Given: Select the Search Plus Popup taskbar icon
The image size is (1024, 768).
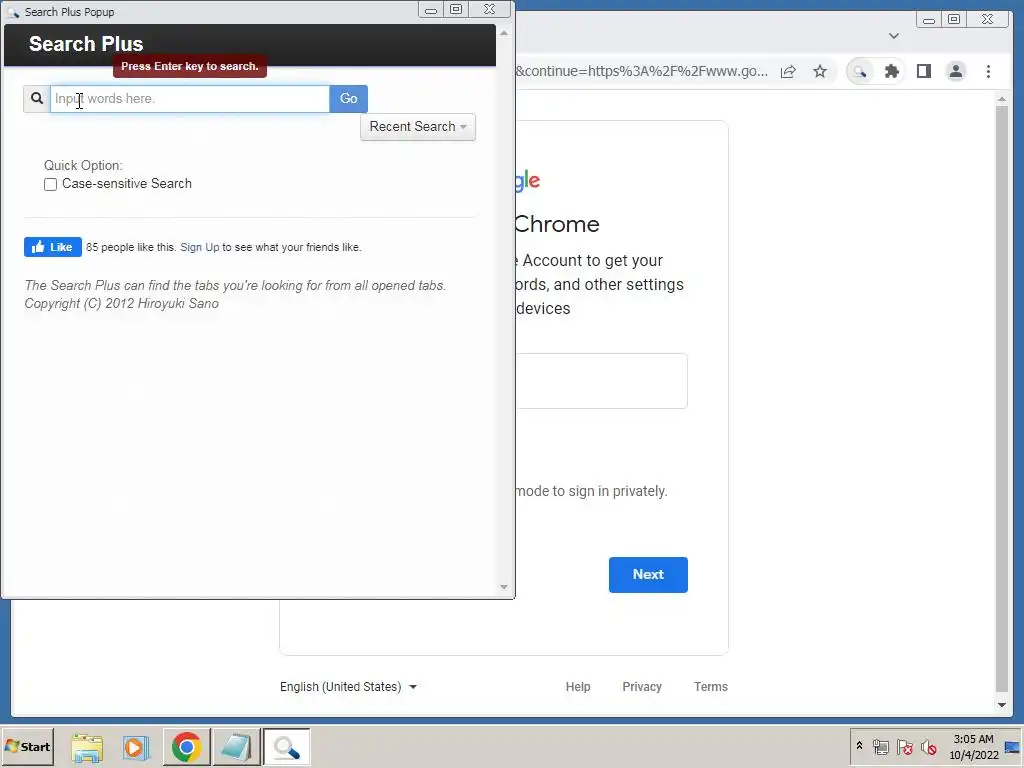Looking at the screenshot, I should pos(286,747).
